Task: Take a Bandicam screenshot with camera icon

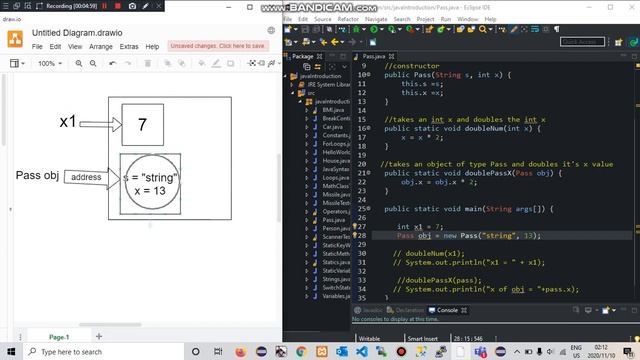Action: (132, 6)
